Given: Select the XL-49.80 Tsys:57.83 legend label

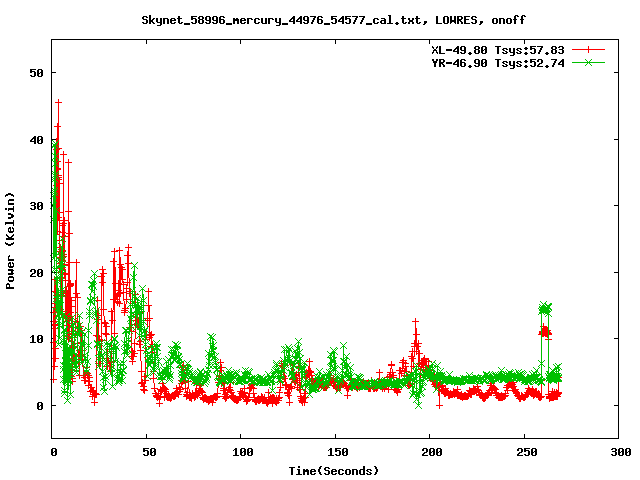Looking at the screenshot, I should (x=498, y=50).
